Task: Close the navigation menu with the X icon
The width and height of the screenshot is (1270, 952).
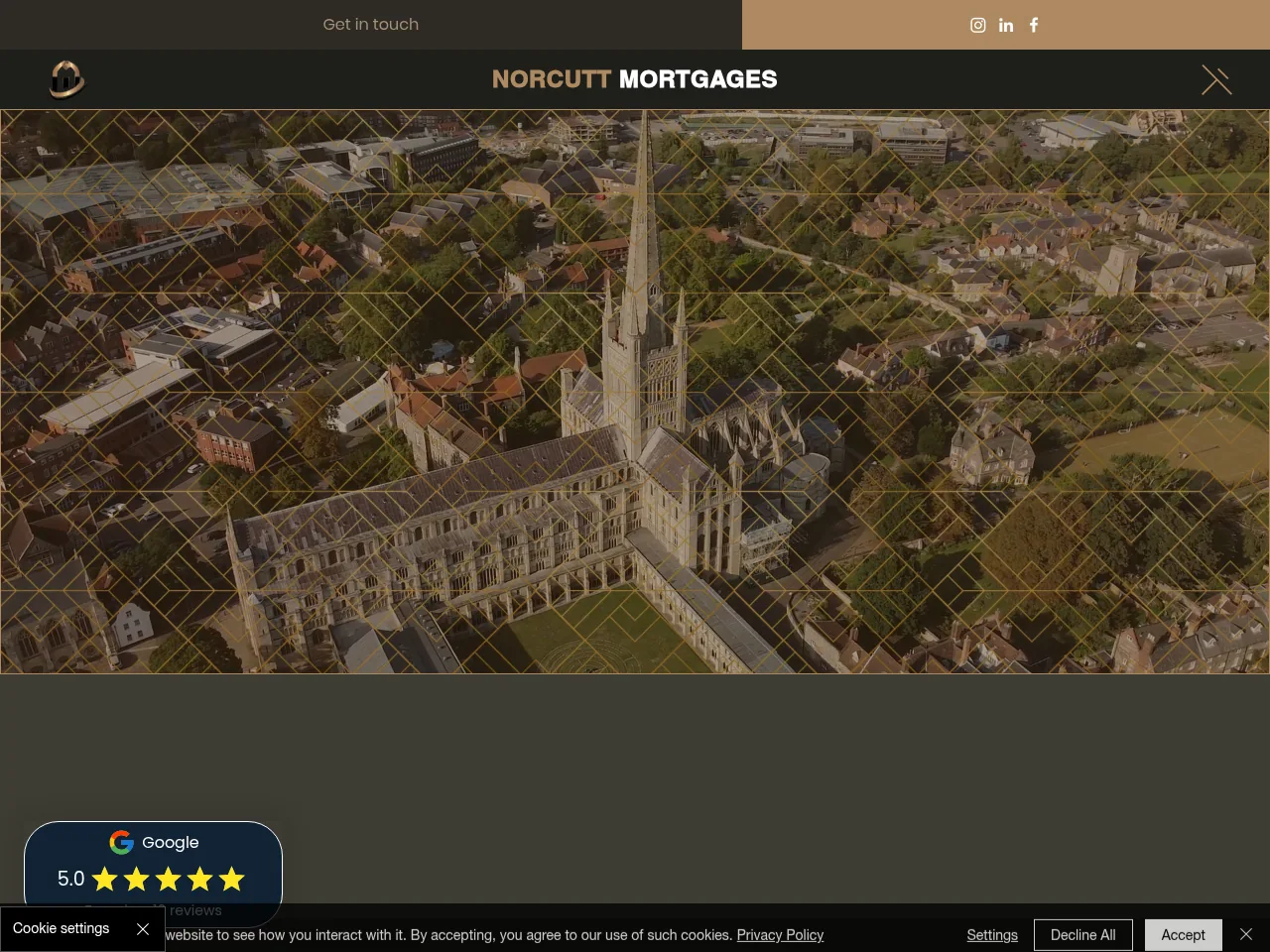Action: pyautogui.click(x=1215, y=79)
